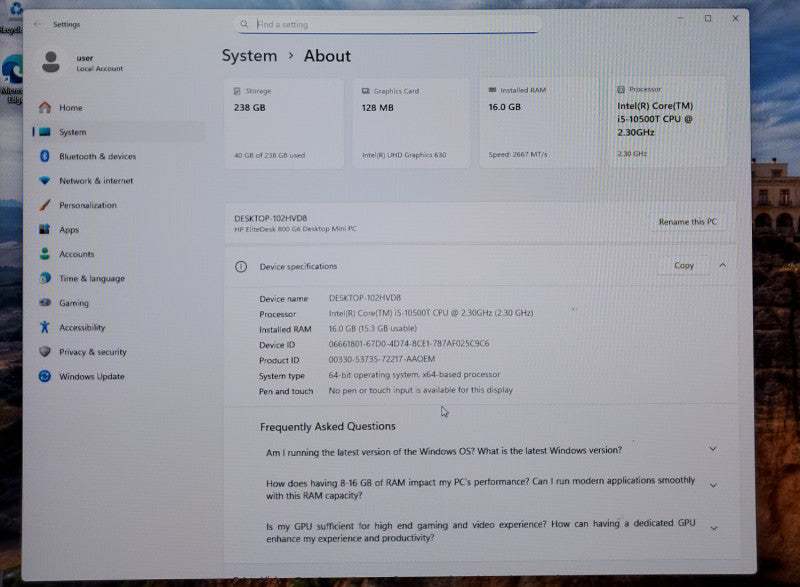Click the Storage card icon
Viewport: 800px width, 587px height.
point(237,91)
